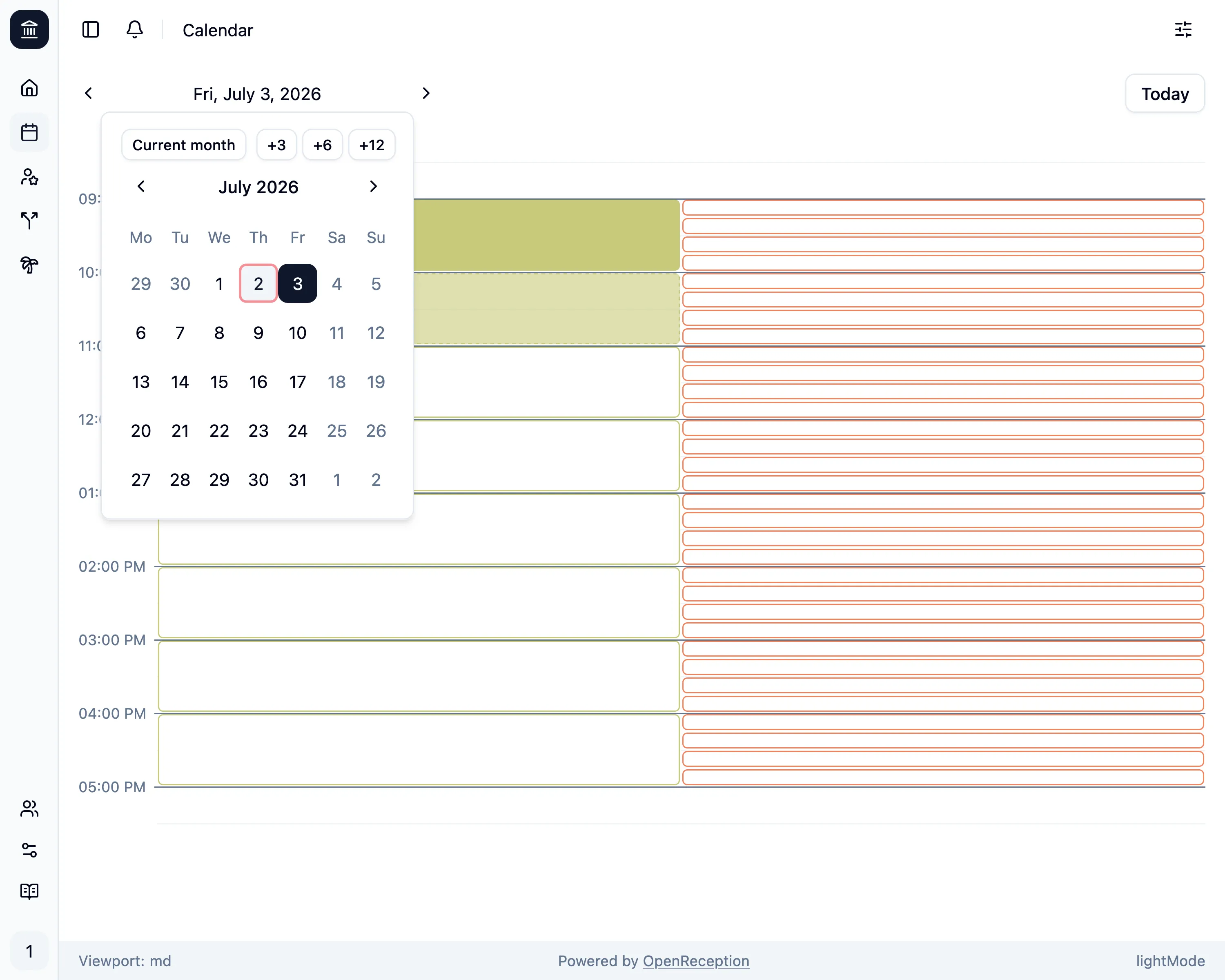Show previous month in date picker

141,186
